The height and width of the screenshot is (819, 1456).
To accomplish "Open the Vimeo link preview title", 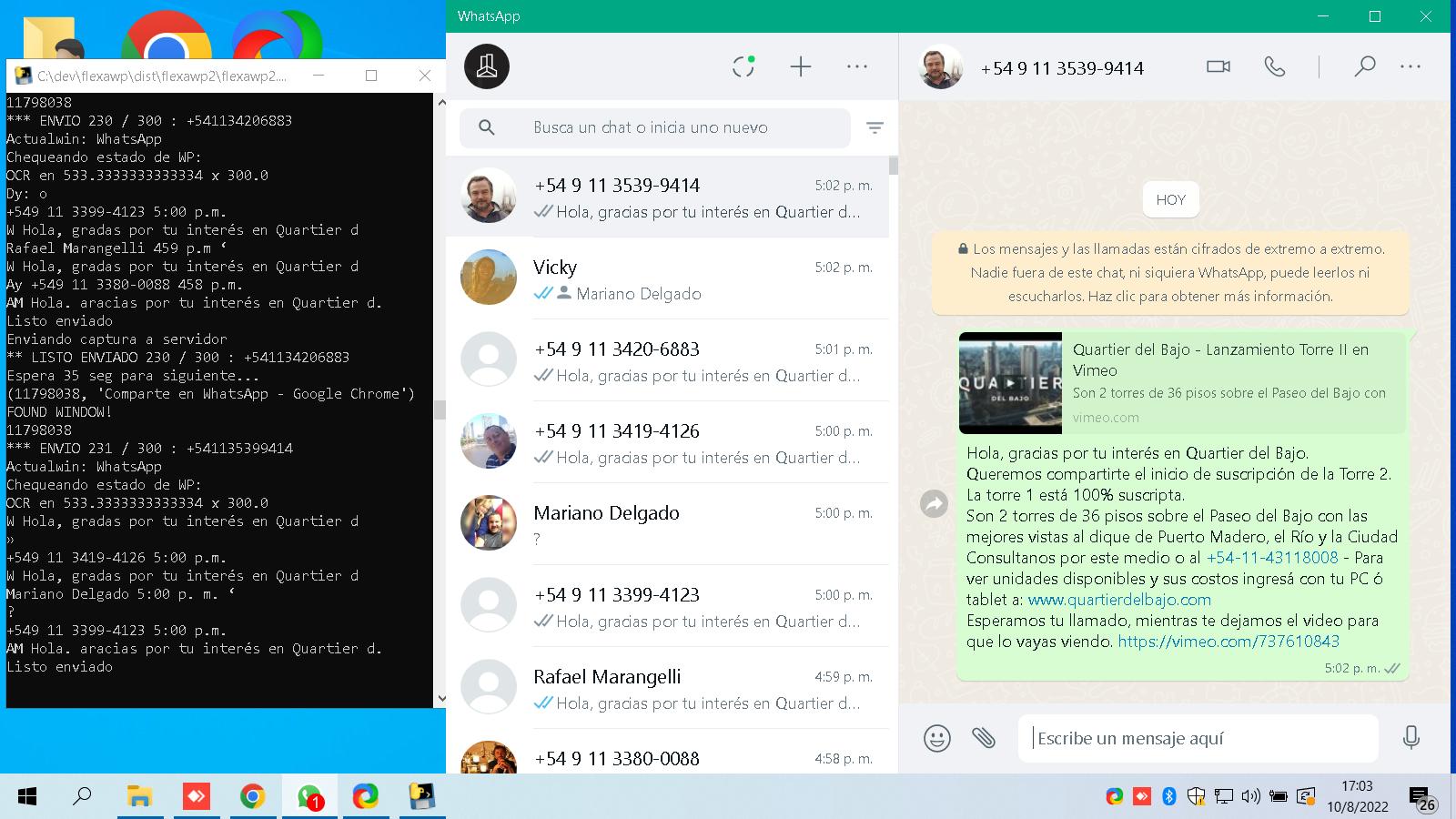I will point(1220,359).
